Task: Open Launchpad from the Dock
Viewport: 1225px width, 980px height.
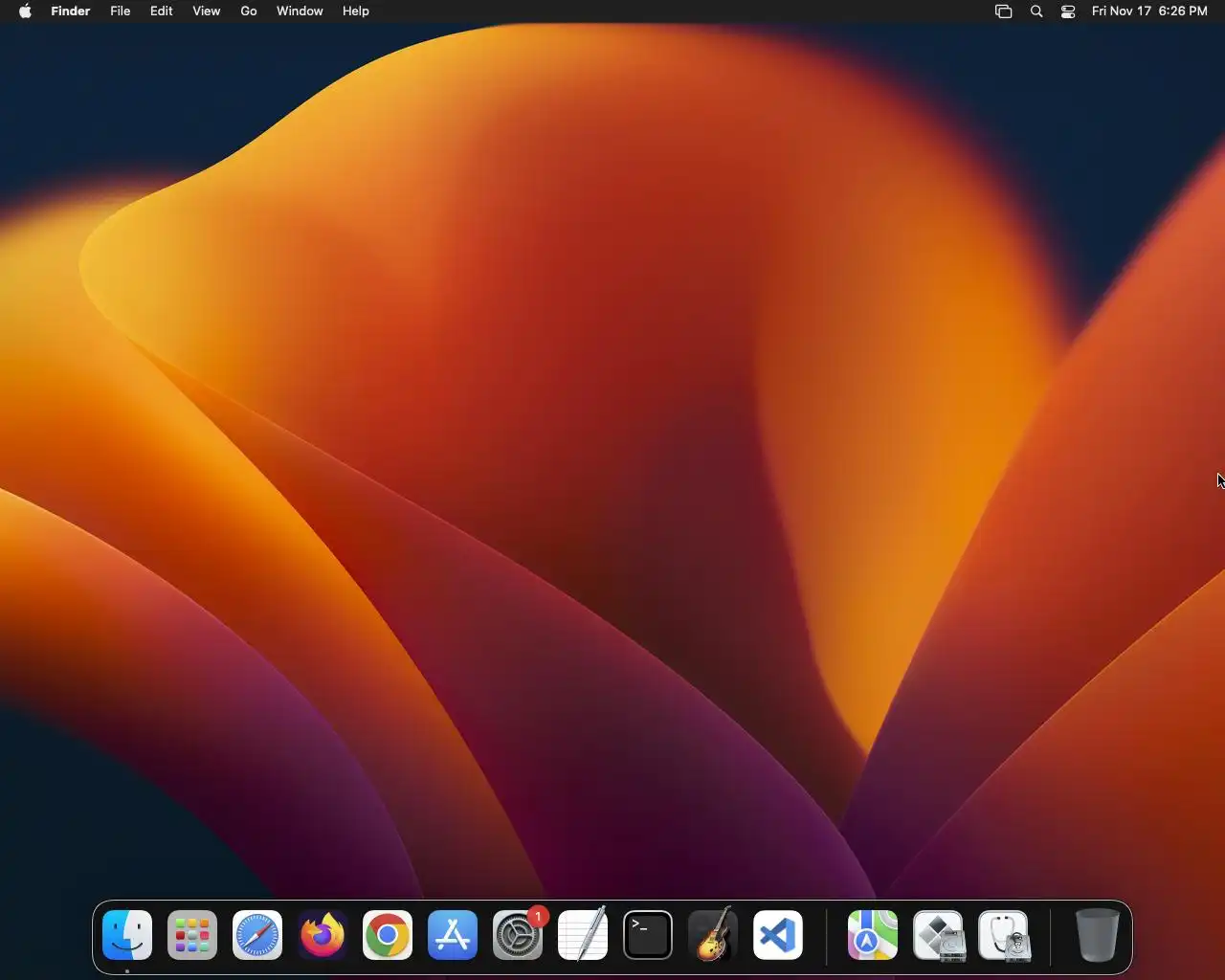Action: pyautogui.click(x=192, y=935)
